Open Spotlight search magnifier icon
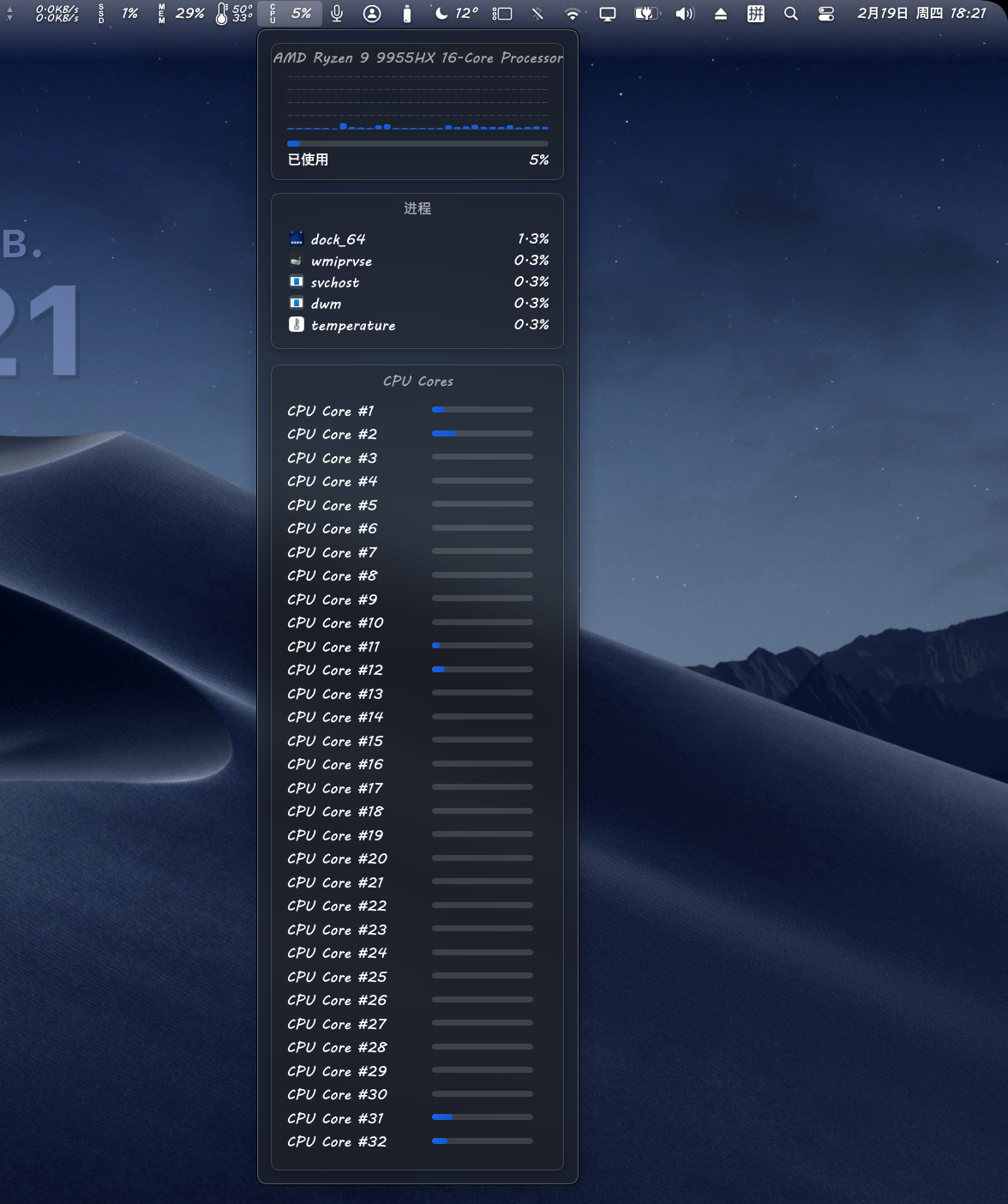The image size is (1008, 1204). tap(791, 14)
